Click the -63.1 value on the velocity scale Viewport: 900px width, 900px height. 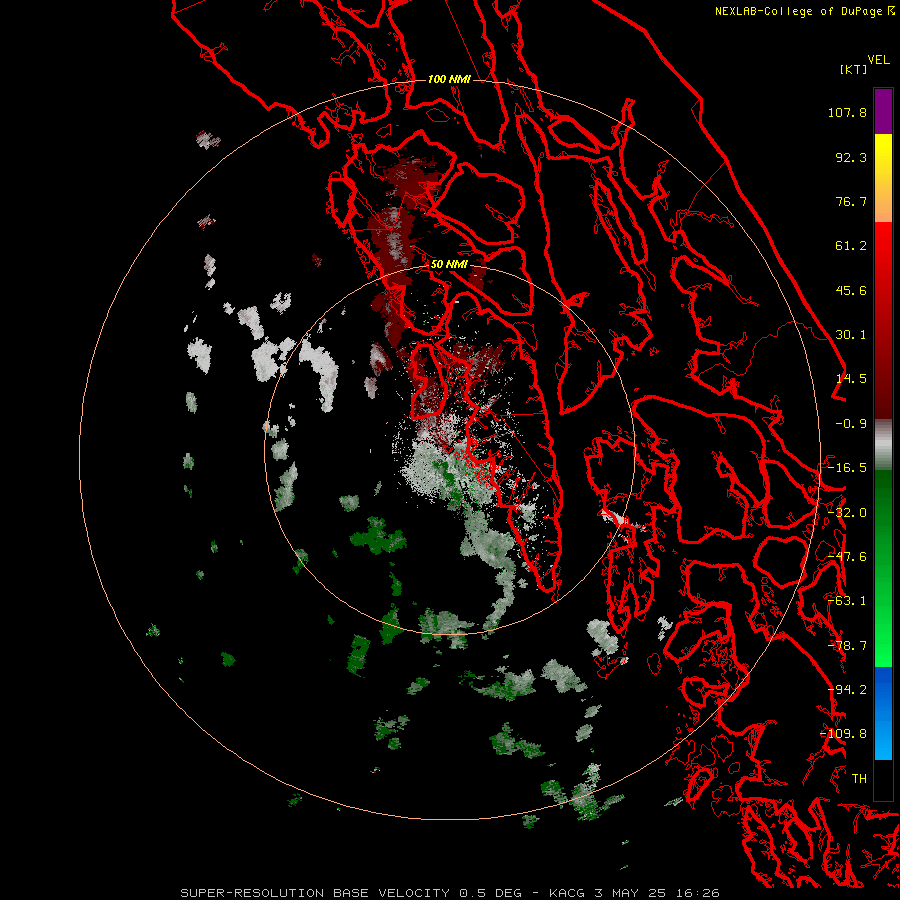[x=847, y=601]
